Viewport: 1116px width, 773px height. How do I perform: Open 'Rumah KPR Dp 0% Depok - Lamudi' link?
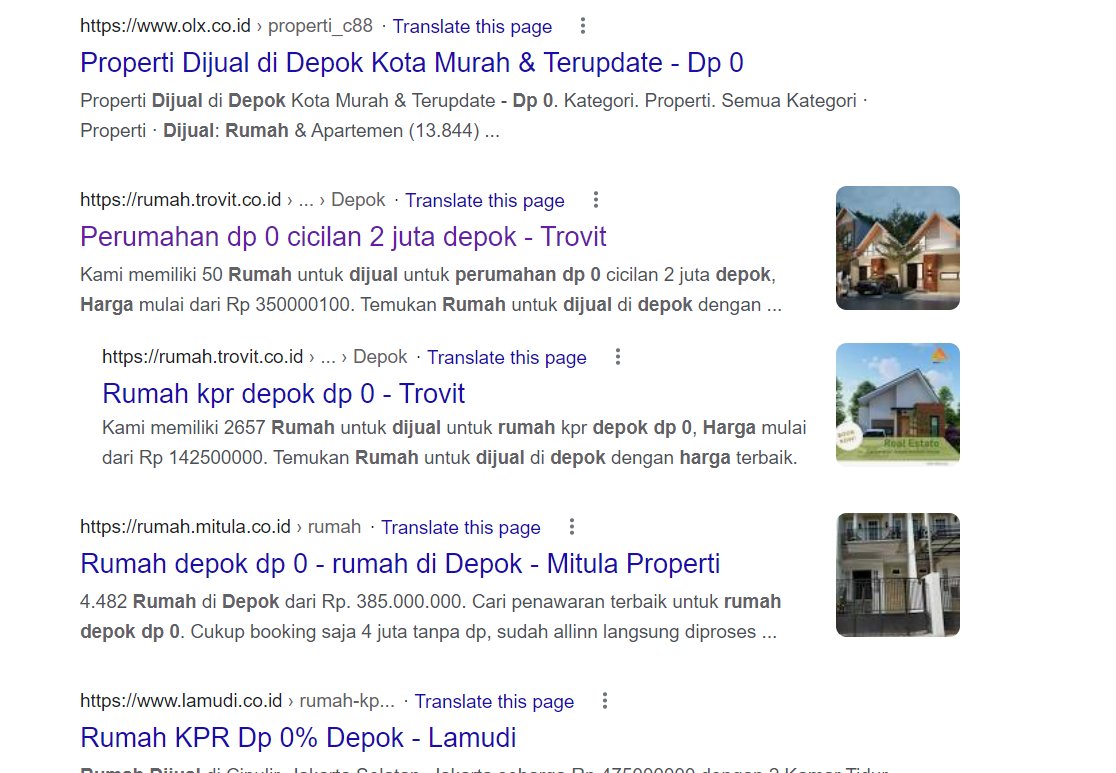298,737
